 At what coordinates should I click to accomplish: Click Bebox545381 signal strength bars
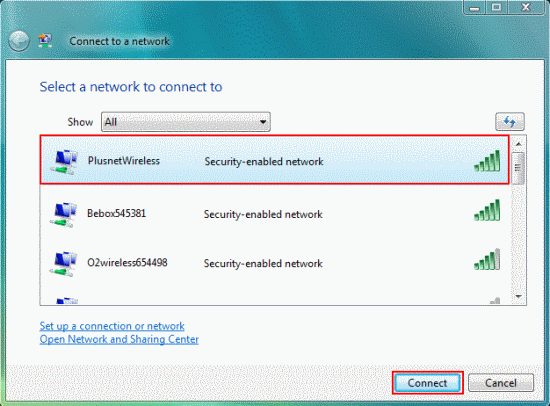click(487, 210)
